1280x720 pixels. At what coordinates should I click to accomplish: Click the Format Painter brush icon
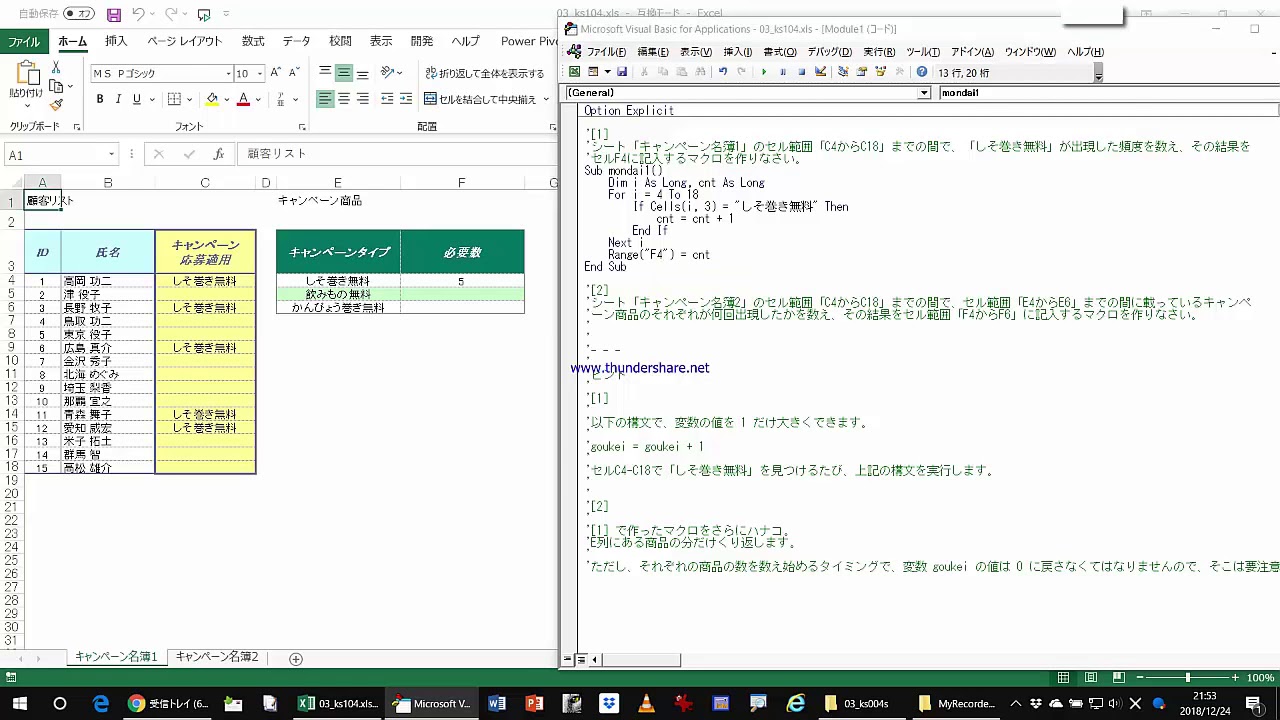click(56, 105)
